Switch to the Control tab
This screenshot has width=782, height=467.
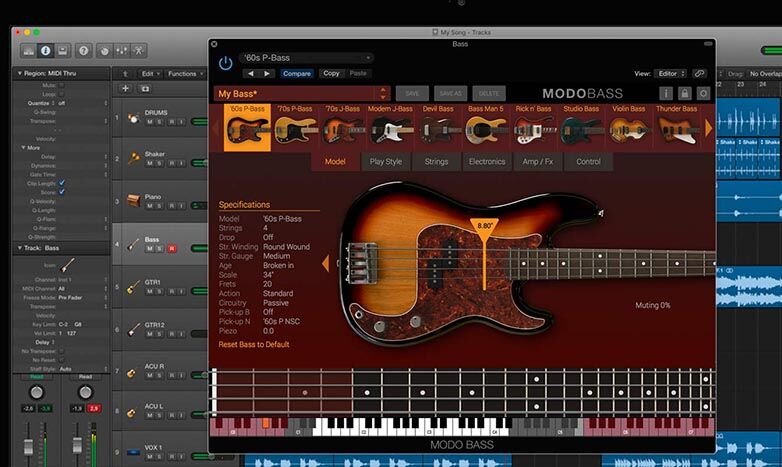click(x=588, y=162)
